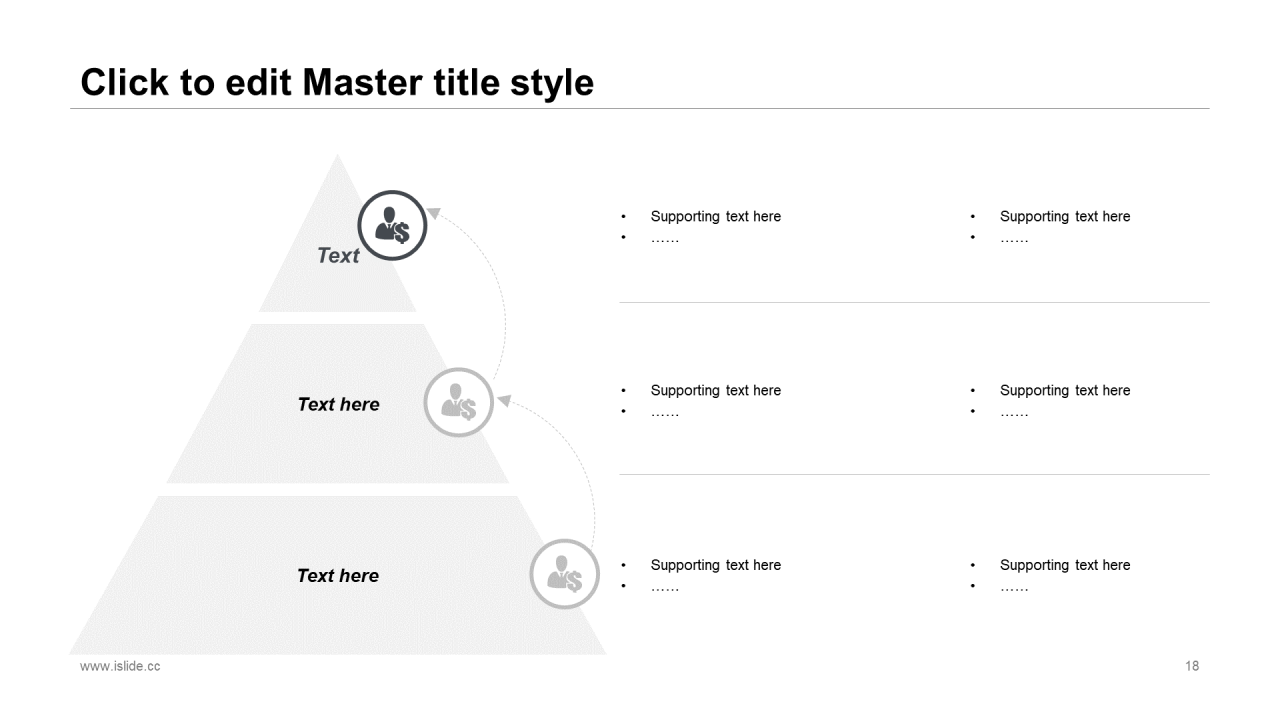Screen dimensions: 1280x720
Task: Click middle-row left "Supporting text here" bullet
Action: click(715, 390)
